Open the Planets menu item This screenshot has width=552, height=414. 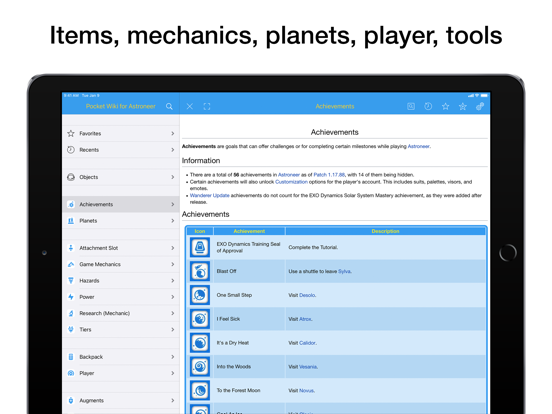pos(121,221)
